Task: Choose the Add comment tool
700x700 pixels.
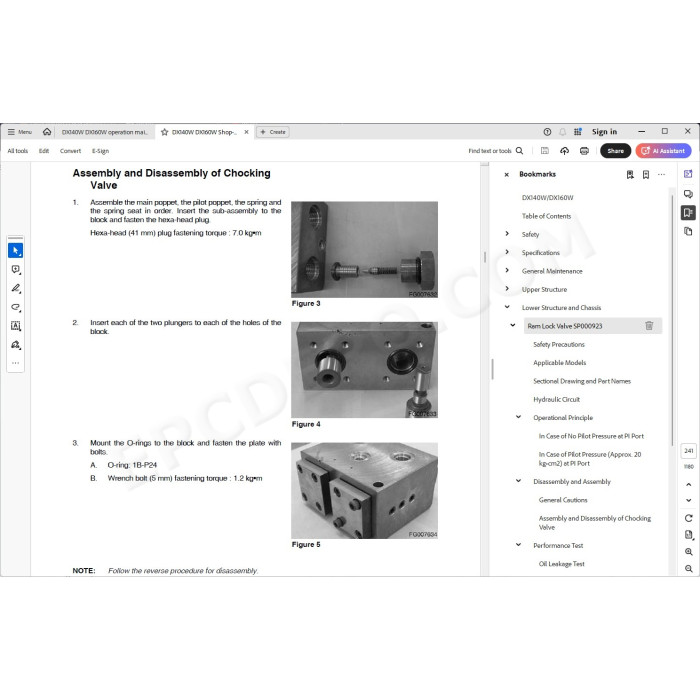Action: pyautogui.click(x=16, y=269)
